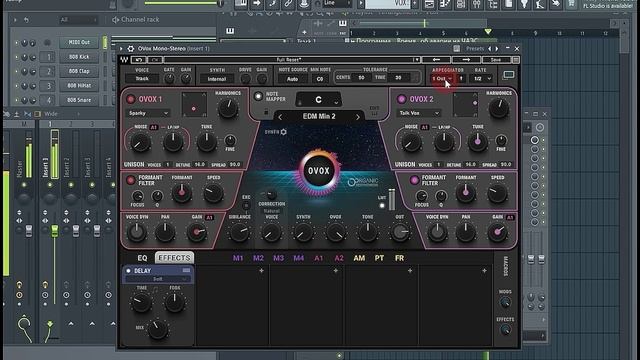Select the AM modulator tab
The height and width of the screenshot is (360, 640).
[x=359, y=258]
